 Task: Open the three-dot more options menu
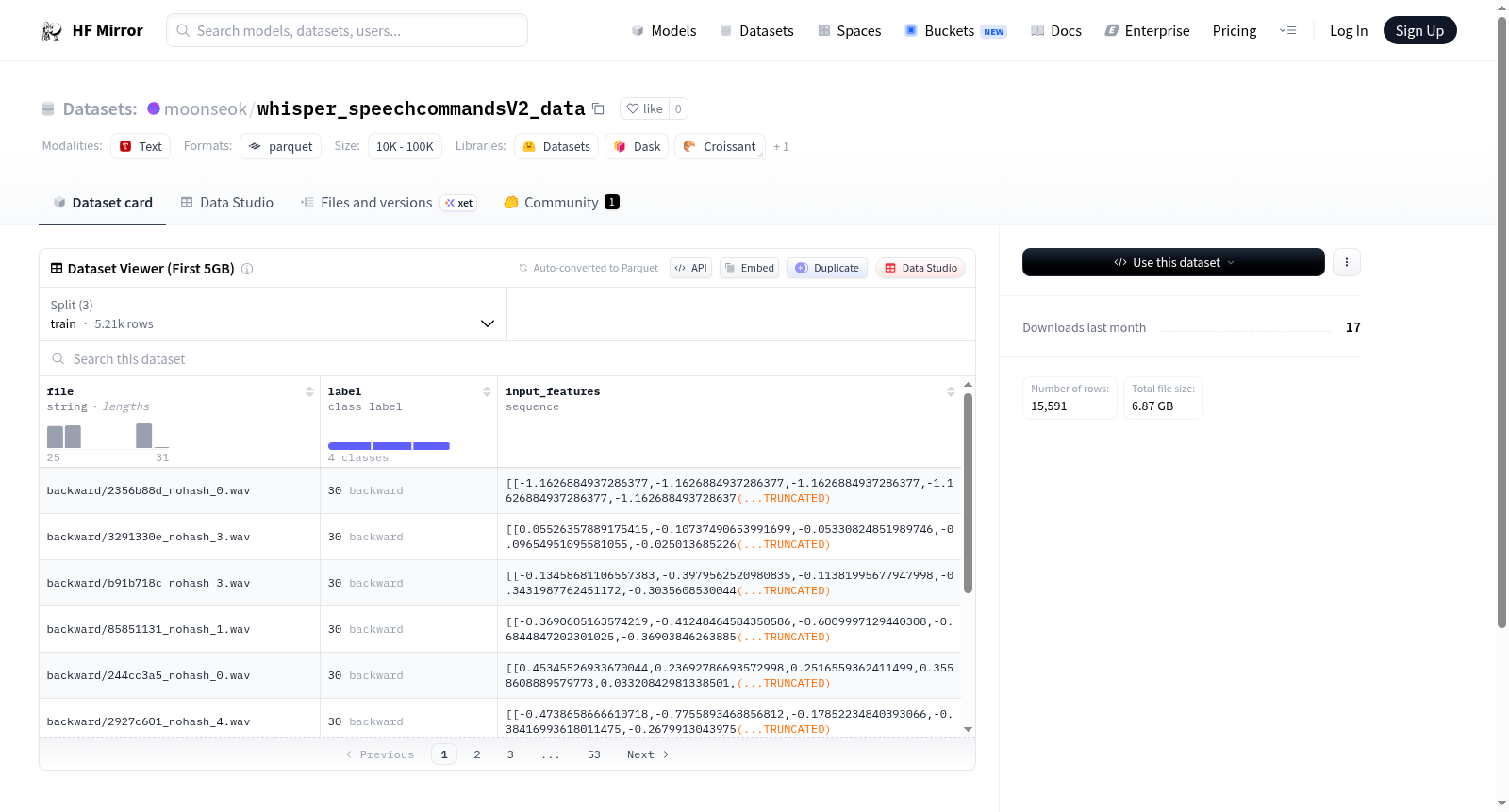tap(1347, 262)
